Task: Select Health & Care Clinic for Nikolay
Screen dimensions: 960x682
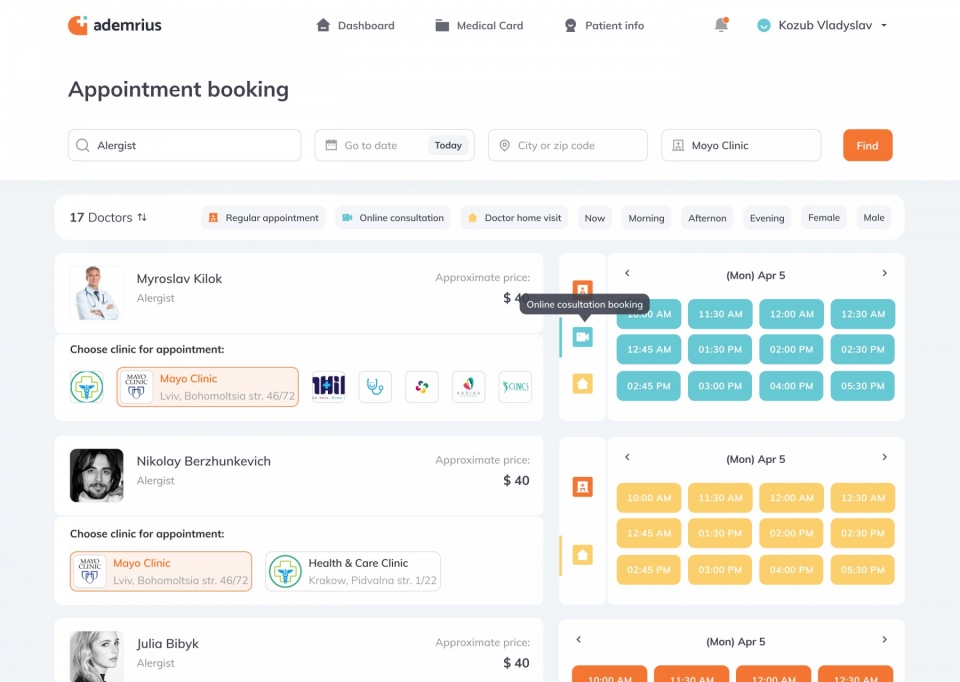Action: [353, 571]
